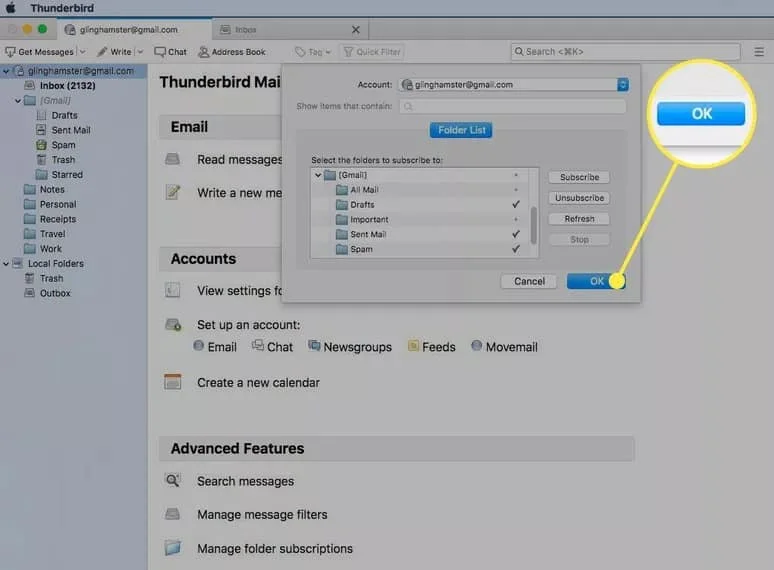Select the Folder List tab
The width and height of the screenshot is (774, 570).
click(x=461, y=130)
